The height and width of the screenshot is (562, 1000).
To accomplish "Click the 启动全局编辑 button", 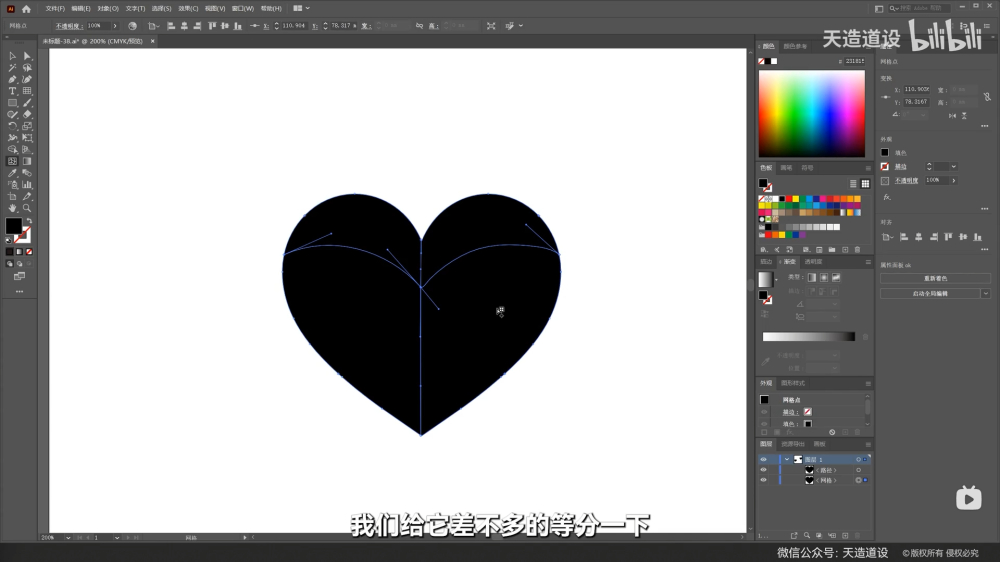I will click(x=930, y=293).
